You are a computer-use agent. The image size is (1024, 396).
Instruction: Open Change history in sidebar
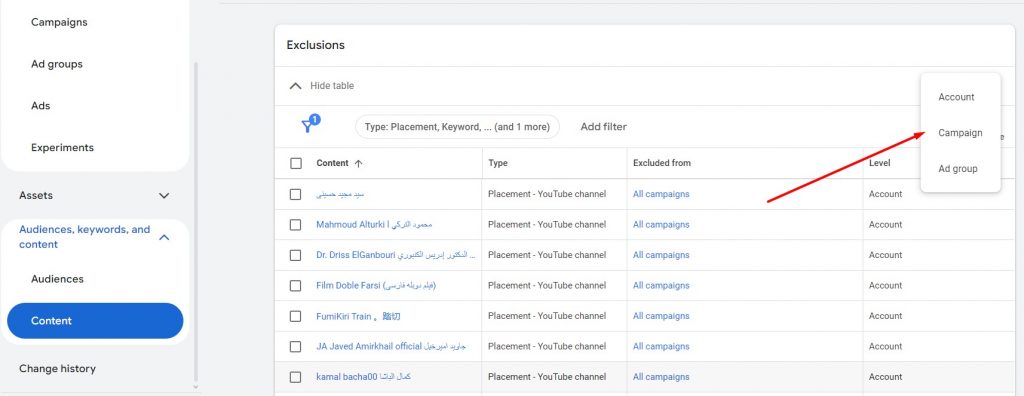tap(57, 369)
